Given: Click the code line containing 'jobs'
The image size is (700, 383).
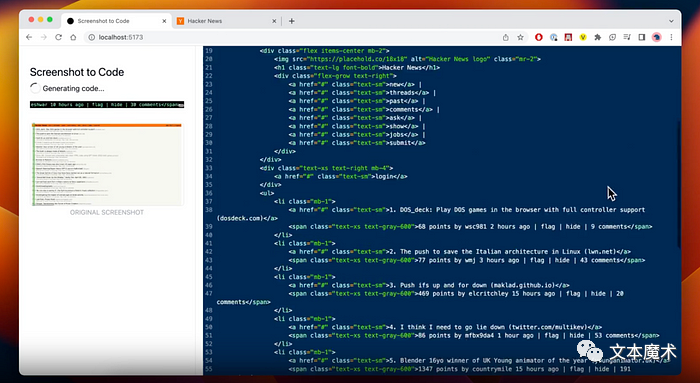Looking at the screenshot, I should 357,134.
